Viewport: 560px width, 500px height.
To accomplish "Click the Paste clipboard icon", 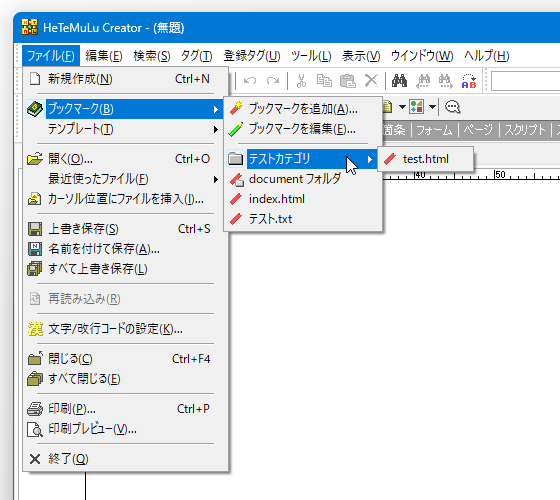I will 348,81.
